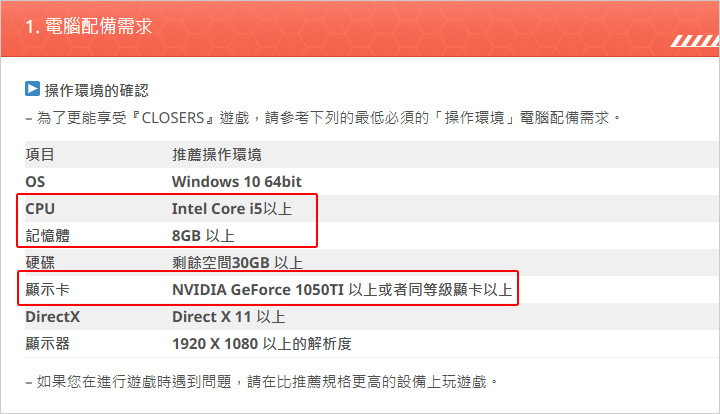Click the Direct X 11 以上 value
The height and width of the screenshot is (414, 720).
pos(229,317)
